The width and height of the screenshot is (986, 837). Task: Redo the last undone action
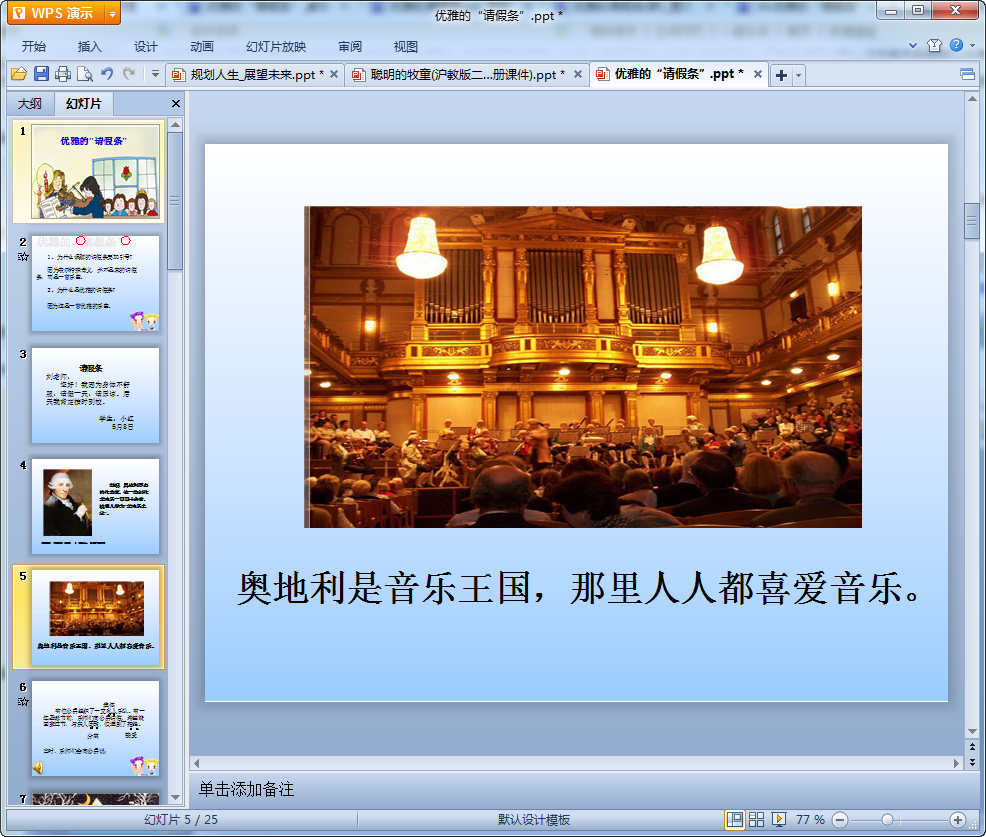pos(129,74)
